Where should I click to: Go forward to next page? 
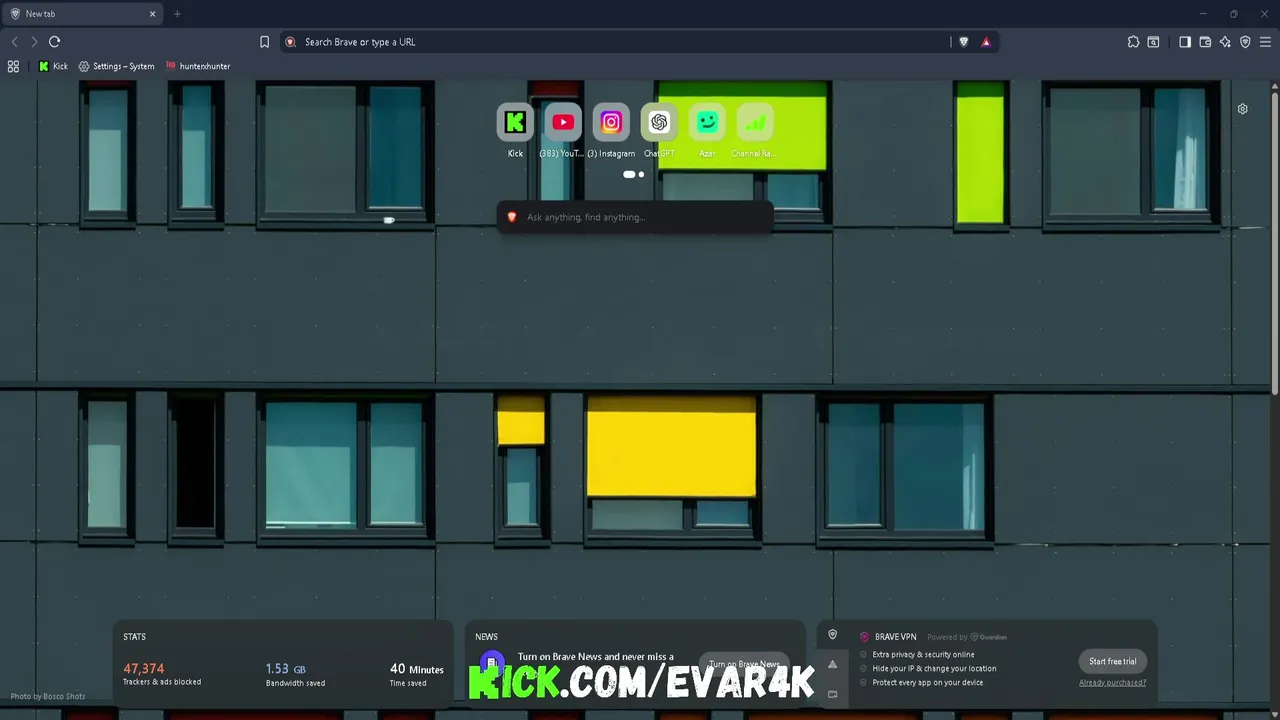point(34,42)
